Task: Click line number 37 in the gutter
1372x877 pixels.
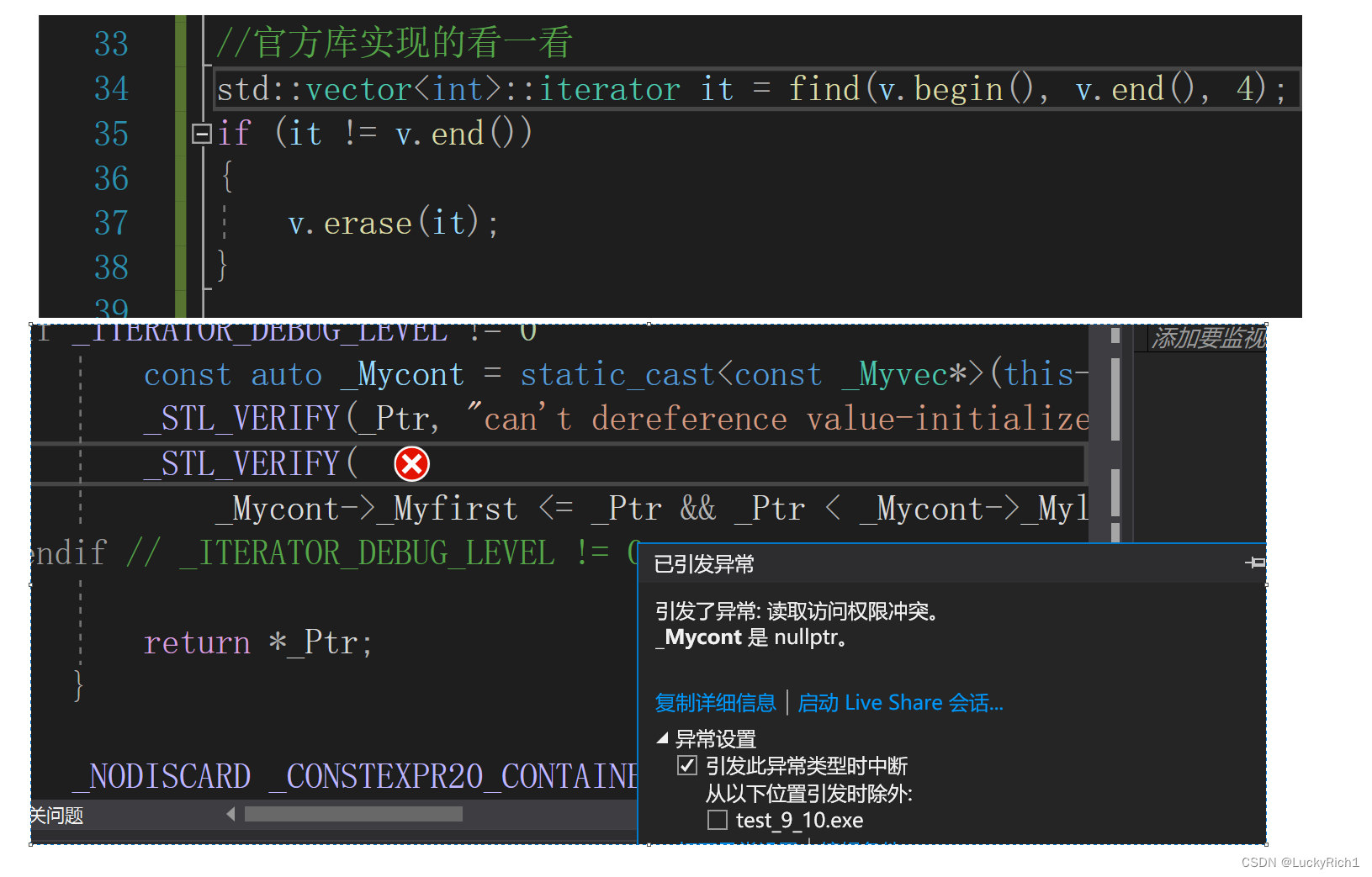Action: coord(111,224)
